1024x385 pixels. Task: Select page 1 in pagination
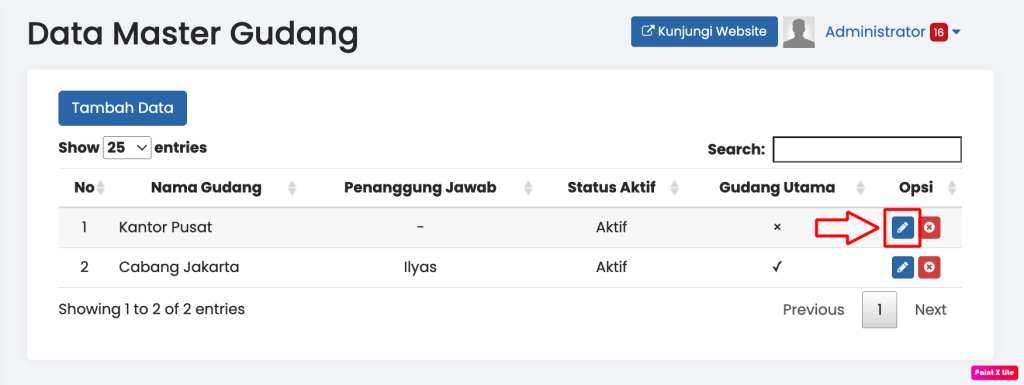(880, 309)
